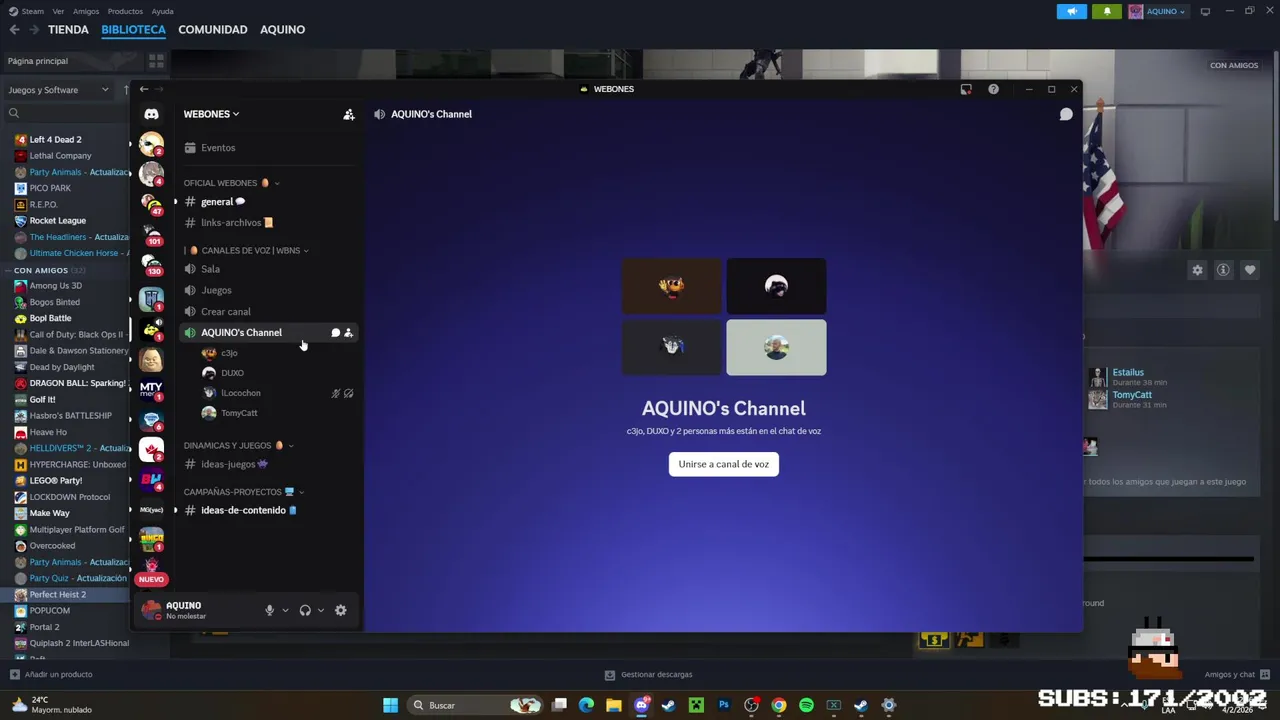Viewport: 1280px width, 720px height.
Task: Open Discord direct messages home icon
Action: pyautogui.click(x=151, y=114)
